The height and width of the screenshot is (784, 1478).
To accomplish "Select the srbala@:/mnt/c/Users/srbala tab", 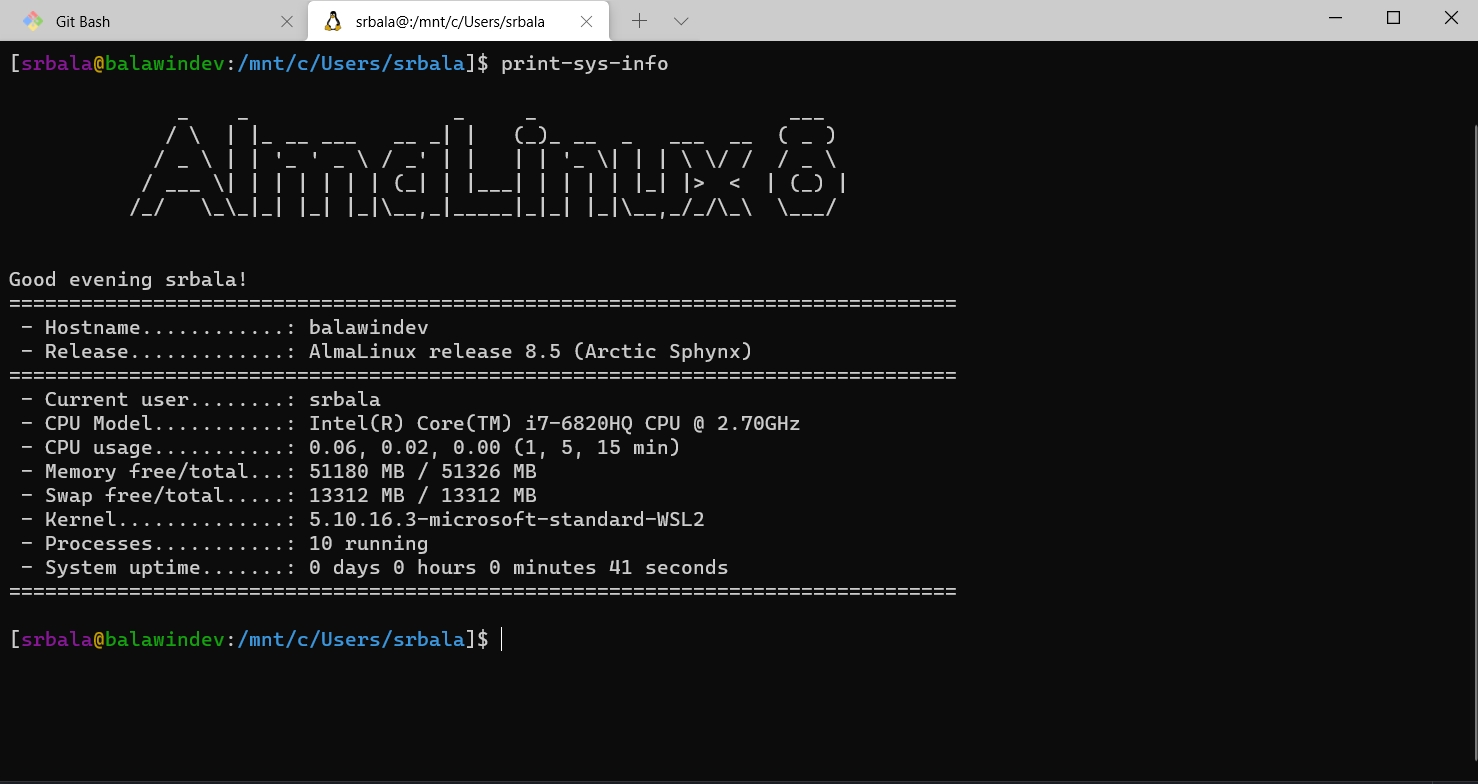I will click(x=458, y=21).
